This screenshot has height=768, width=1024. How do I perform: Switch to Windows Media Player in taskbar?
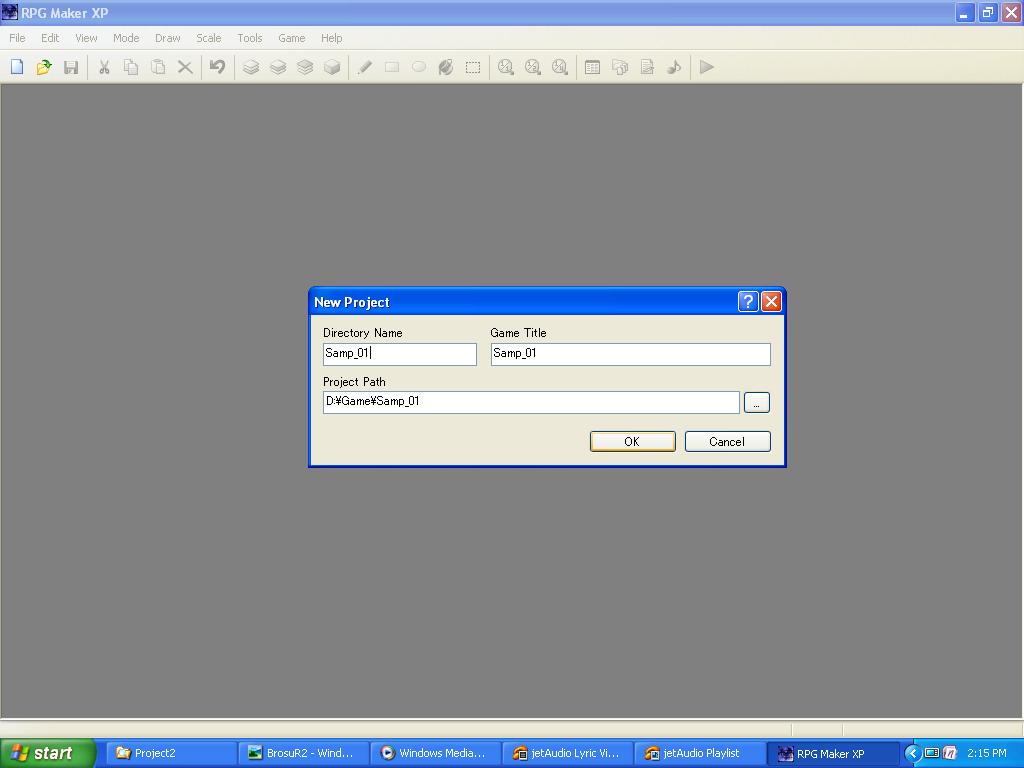[436, 753]
